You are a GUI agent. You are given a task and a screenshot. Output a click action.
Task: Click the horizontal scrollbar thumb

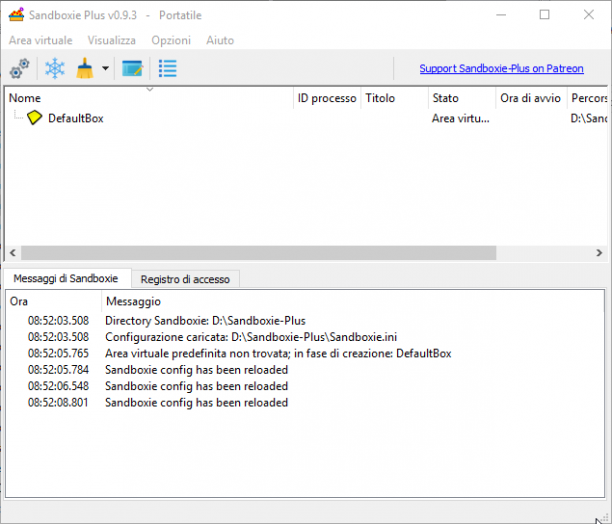(x=258, y=253)
